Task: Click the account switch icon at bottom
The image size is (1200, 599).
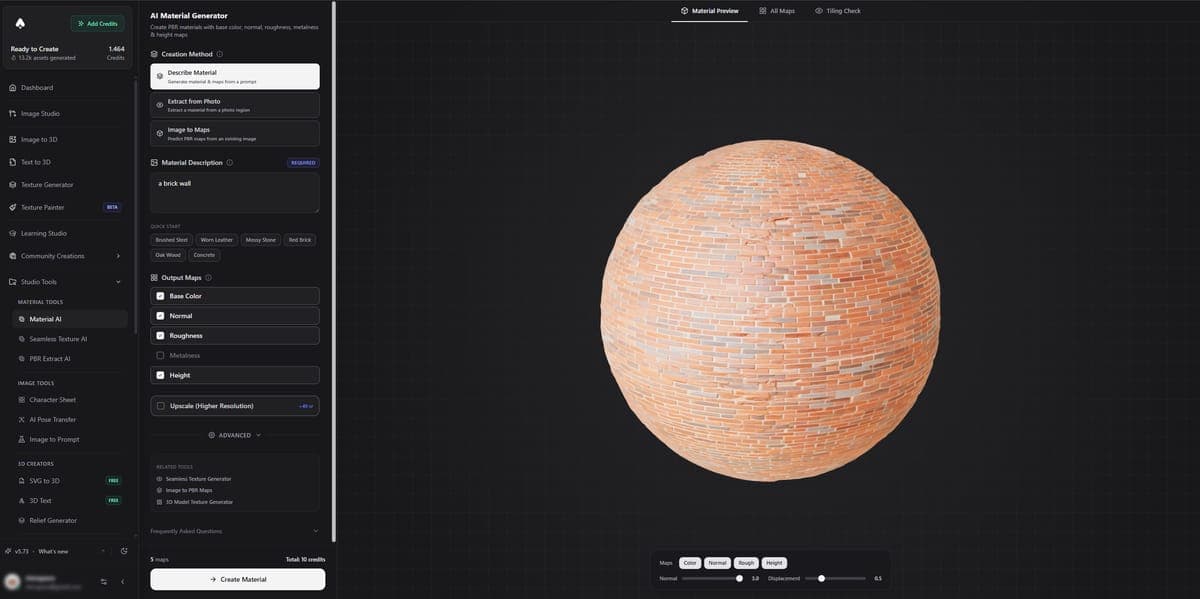Action: [103, 582]
